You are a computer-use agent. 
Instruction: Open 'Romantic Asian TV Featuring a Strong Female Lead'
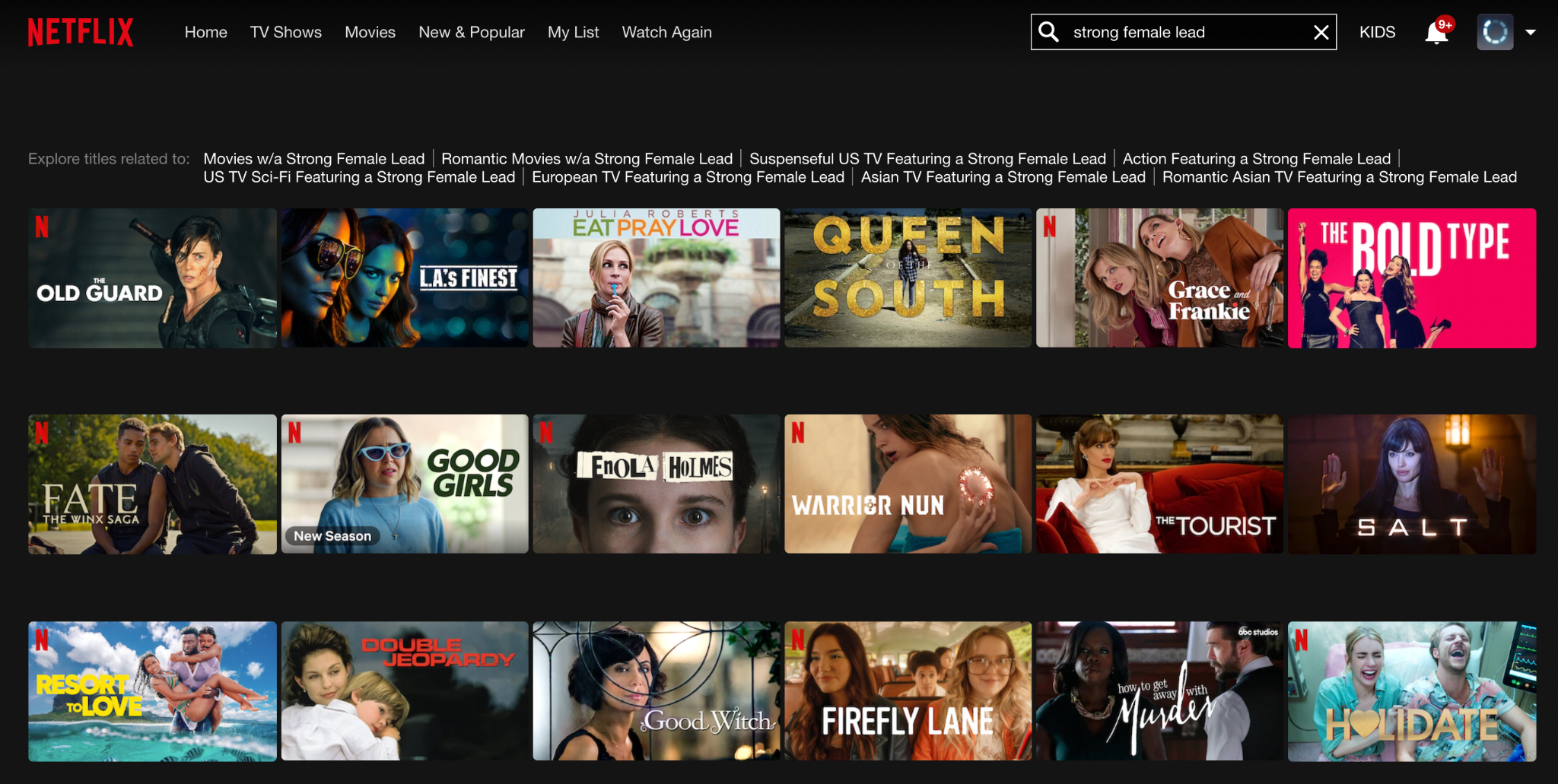click(x=1340, y=176)
